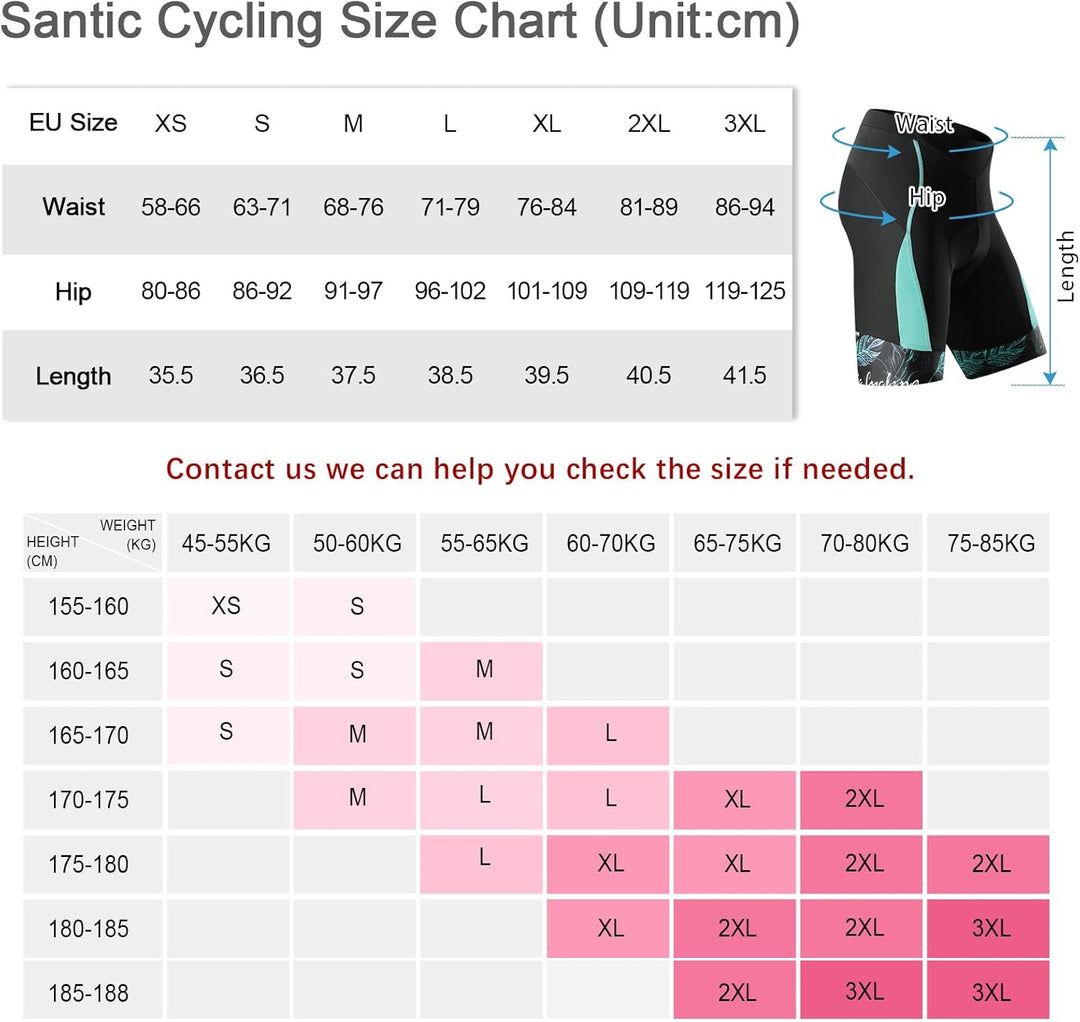Click the Waist label on the shorts
The height and width of the screenshot is (1022, 1080).
(x=923, y=125)
